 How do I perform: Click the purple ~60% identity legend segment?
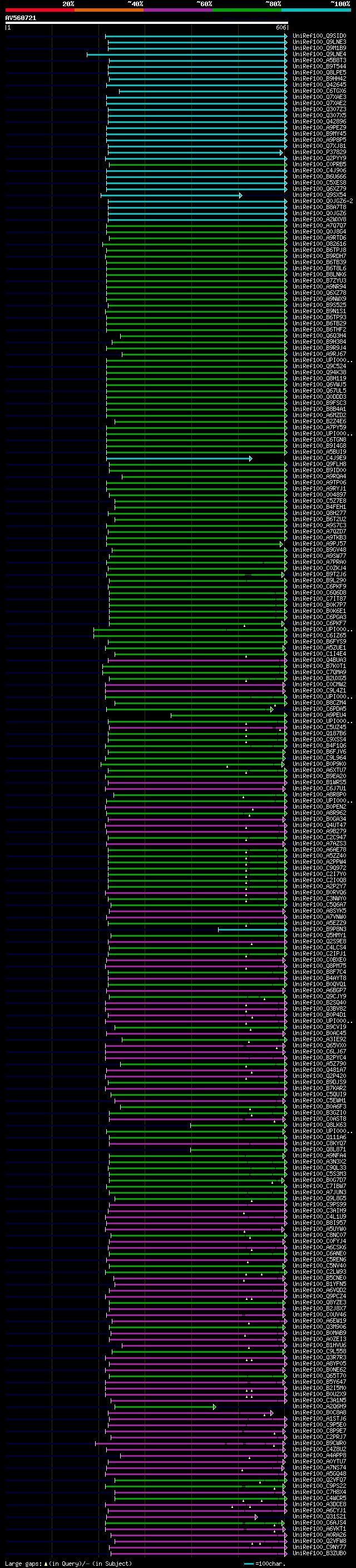point(177,10)
